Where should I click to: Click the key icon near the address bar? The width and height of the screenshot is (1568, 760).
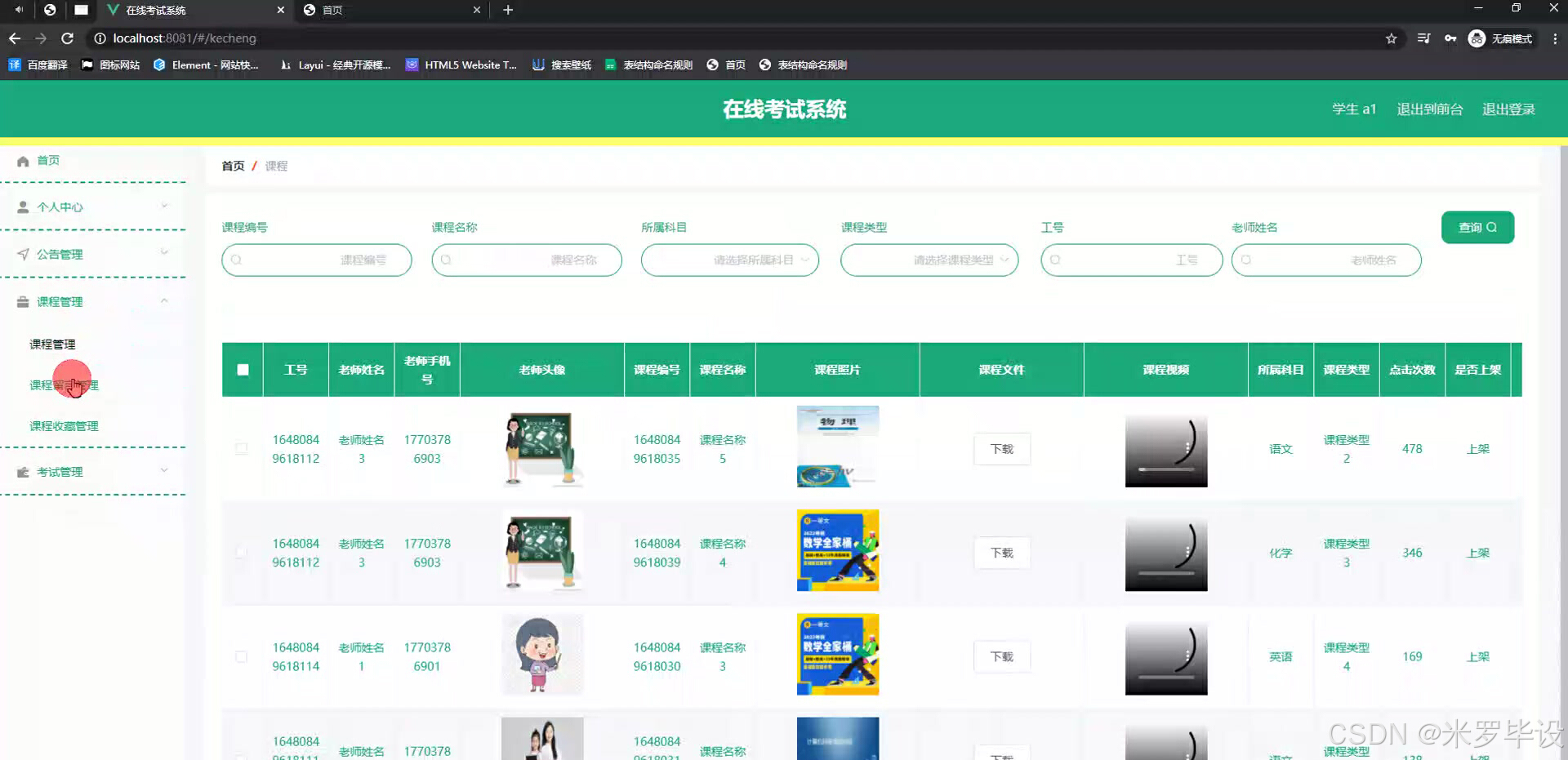point(1450,38)
